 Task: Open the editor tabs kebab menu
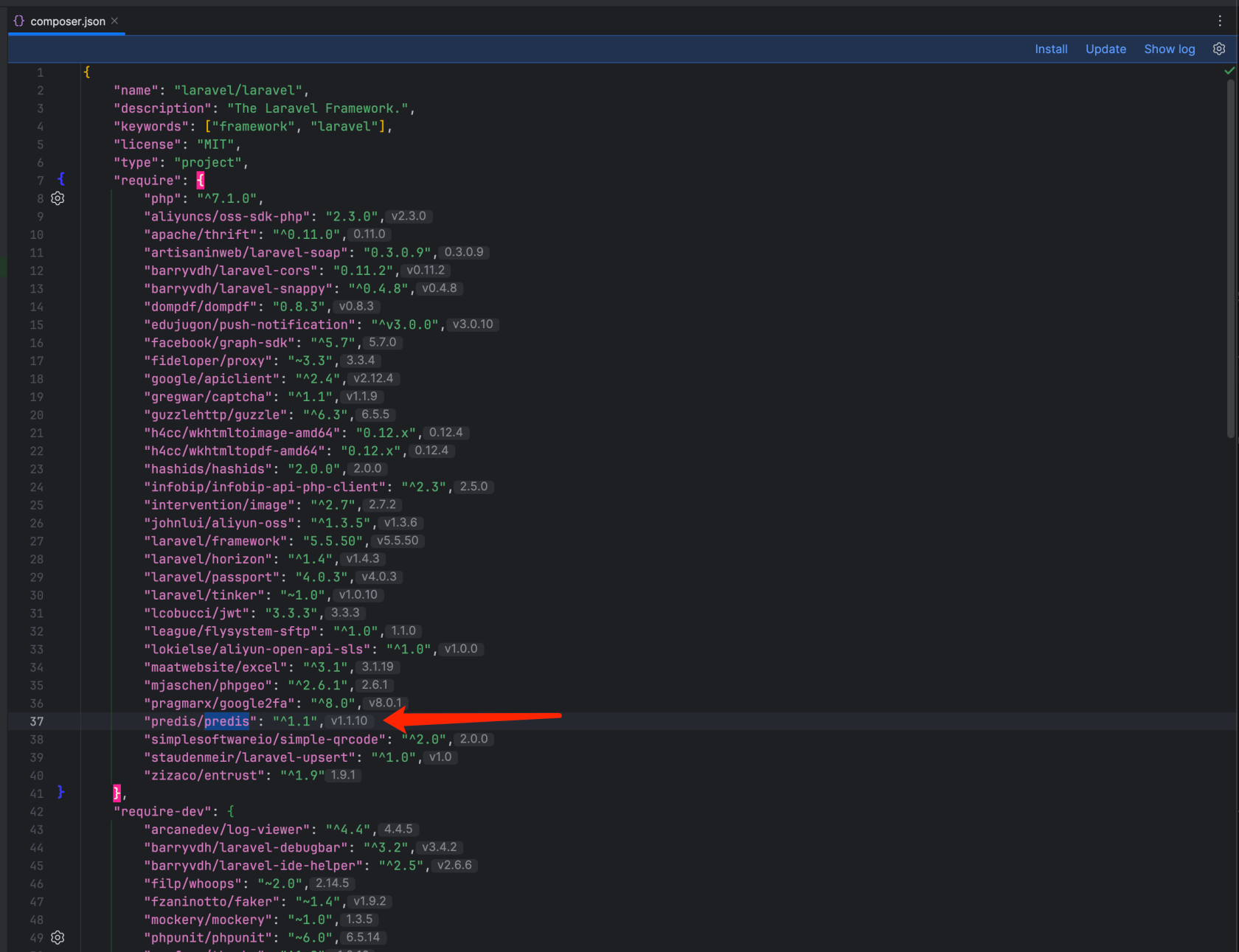[x=1220, y=21]
